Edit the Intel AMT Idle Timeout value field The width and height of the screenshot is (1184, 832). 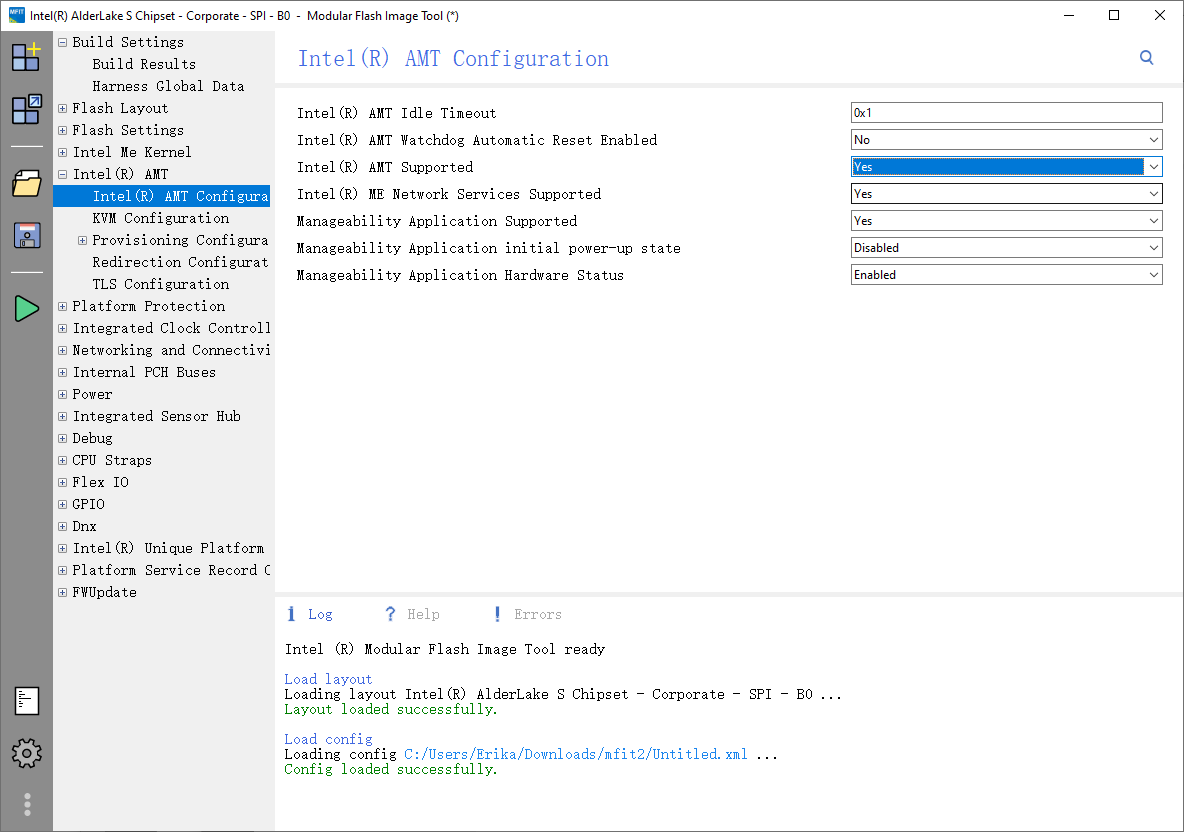click(x=1005, y=112)
